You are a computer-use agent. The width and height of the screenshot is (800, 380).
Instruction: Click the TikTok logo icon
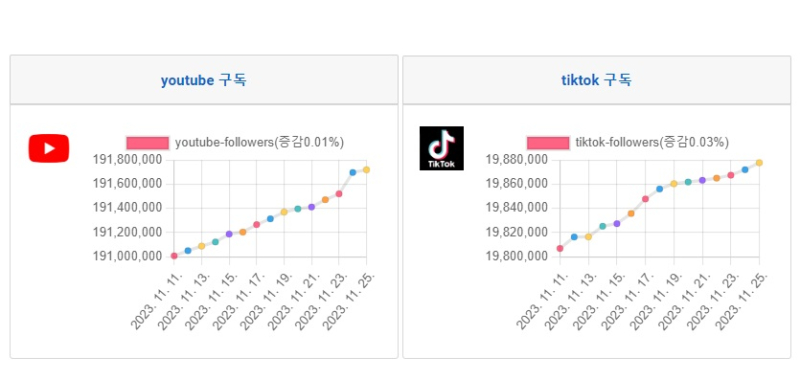pos(441,148)
